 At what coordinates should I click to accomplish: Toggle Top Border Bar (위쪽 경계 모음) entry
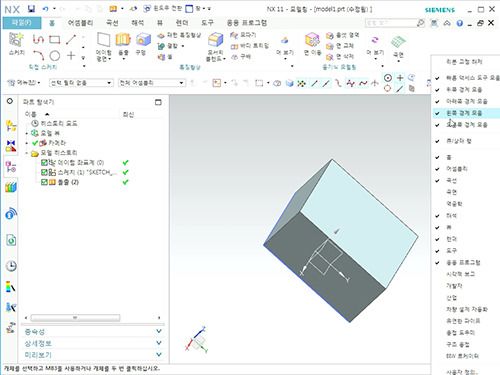tap(467, 90)
